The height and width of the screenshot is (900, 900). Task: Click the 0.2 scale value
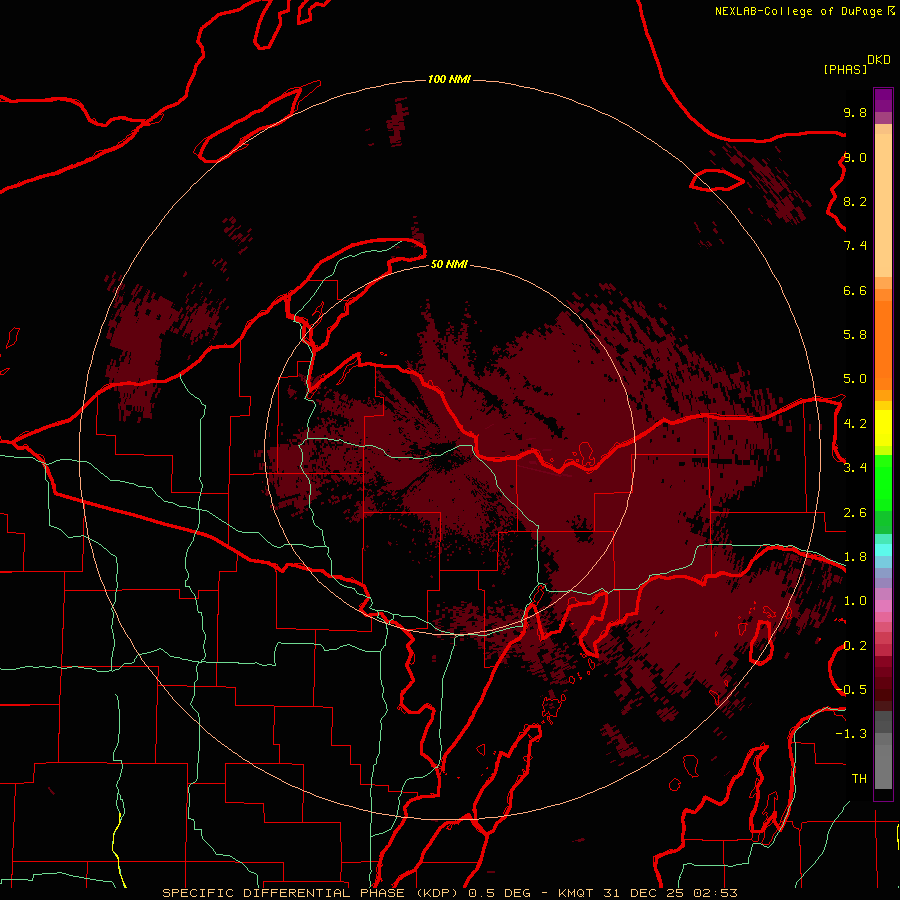coord(855,646)
